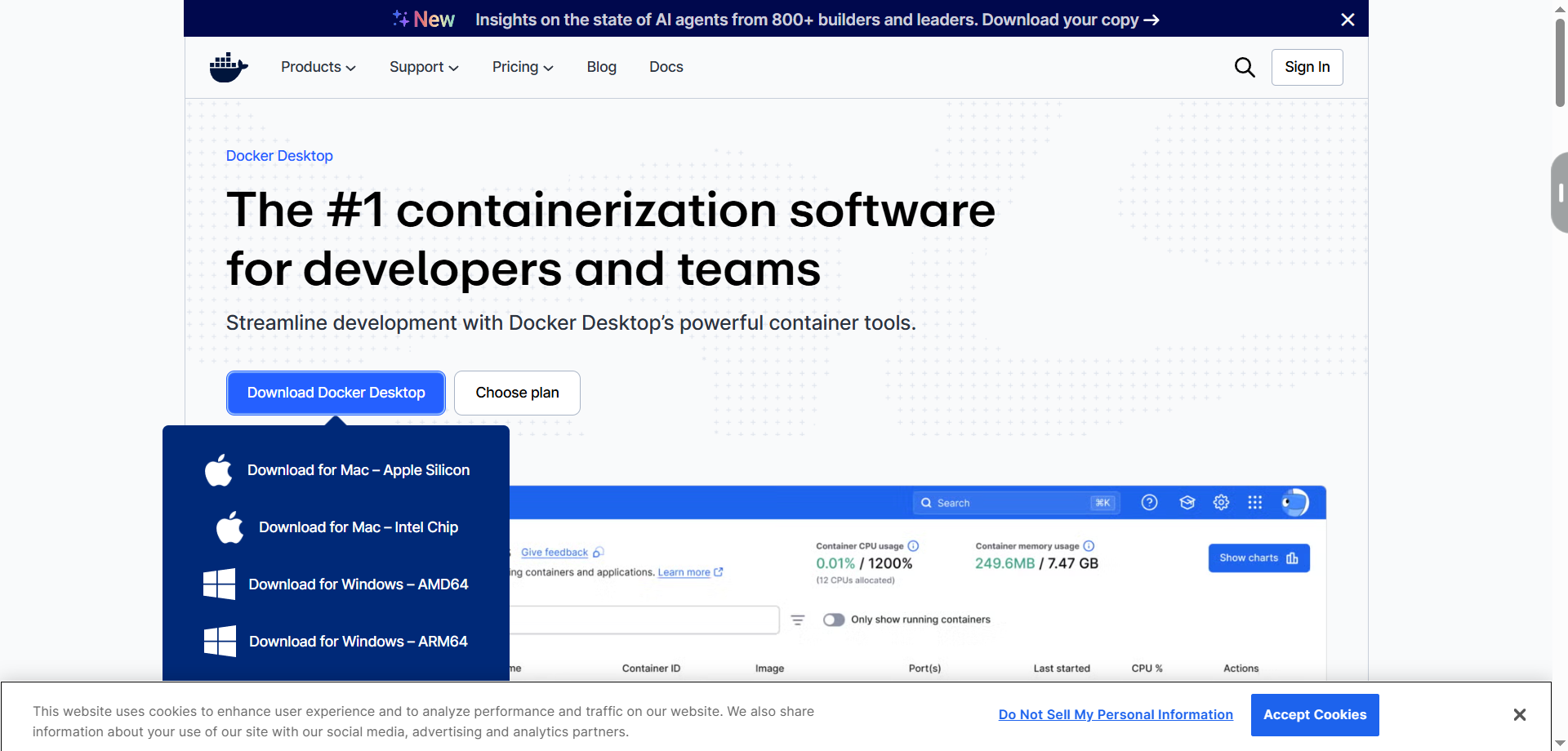Click the Learning center graduation cap icon
1568x751 pixels.
[1187, 503]
